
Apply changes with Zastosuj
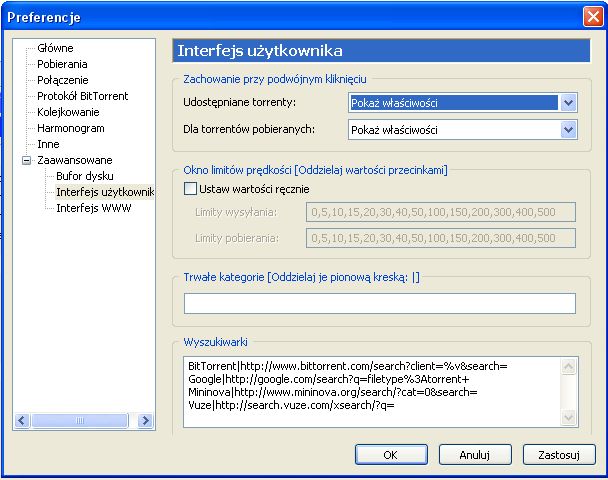pos(559,454)
